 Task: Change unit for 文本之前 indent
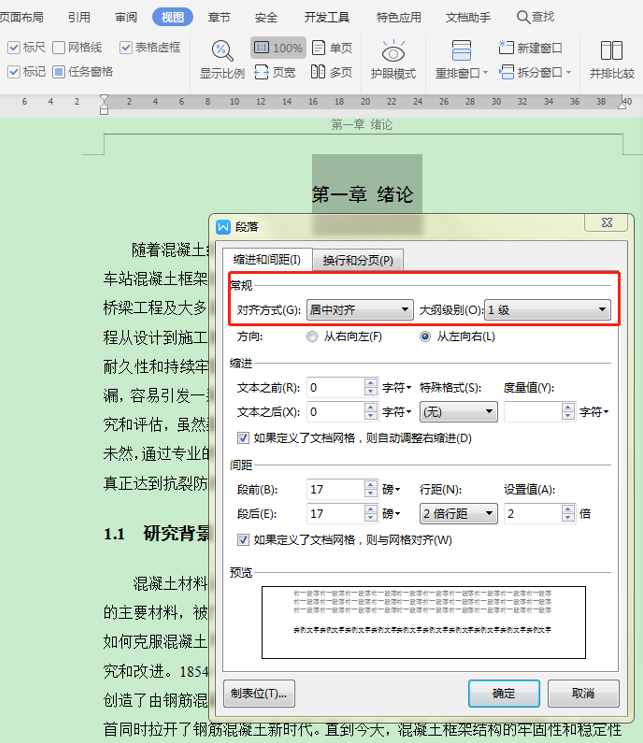[397, 388]
